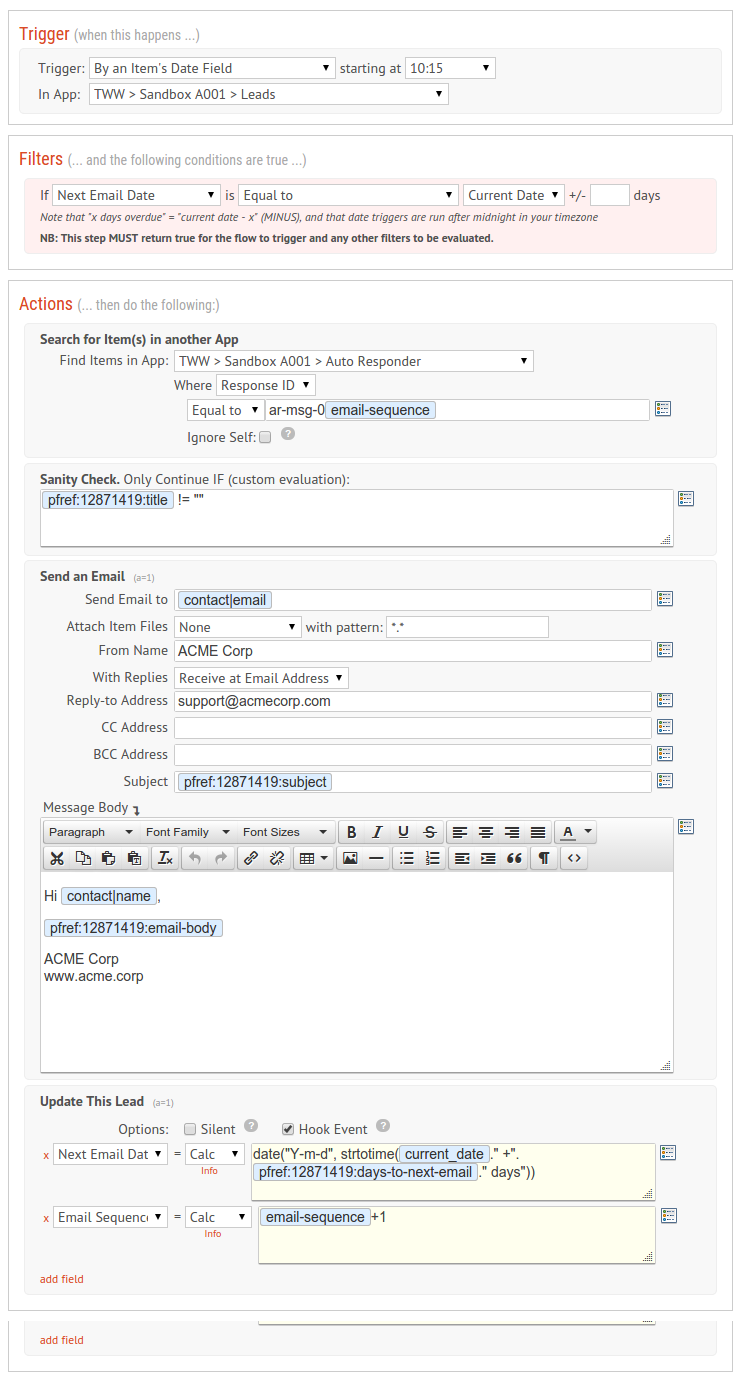Insert horizontal line in editor
This screenshot has width=741, height=1382.
(x=376, y=858)
